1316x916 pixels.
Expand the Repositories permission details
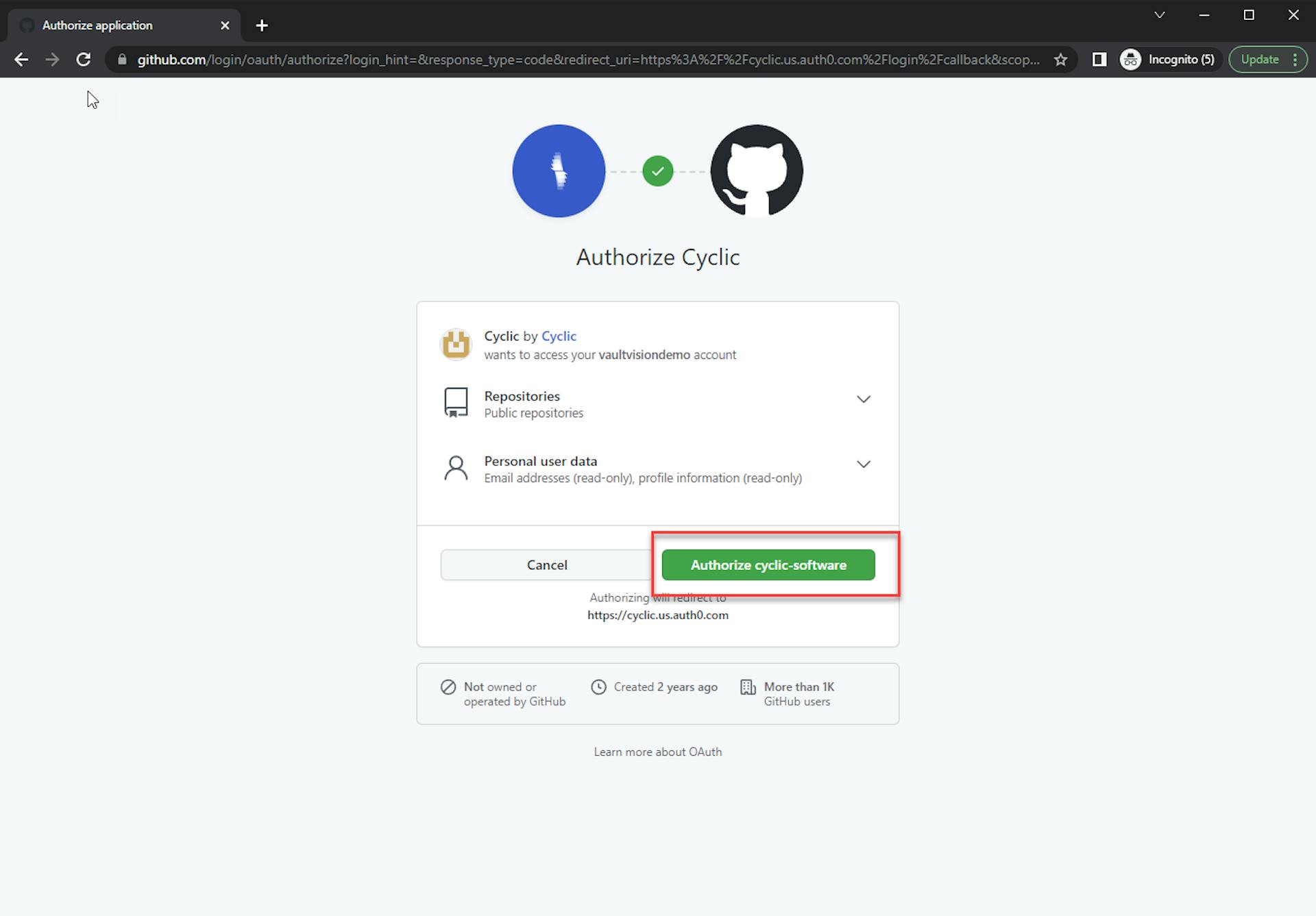pyautogui.click(x=864, y=399)
